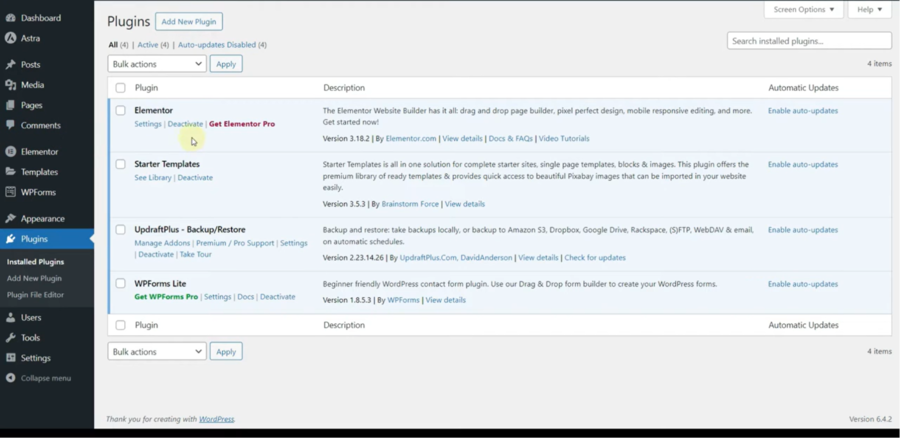Click Get WPForms Pro link
The image size is (900, 438).
click(166, 297)
